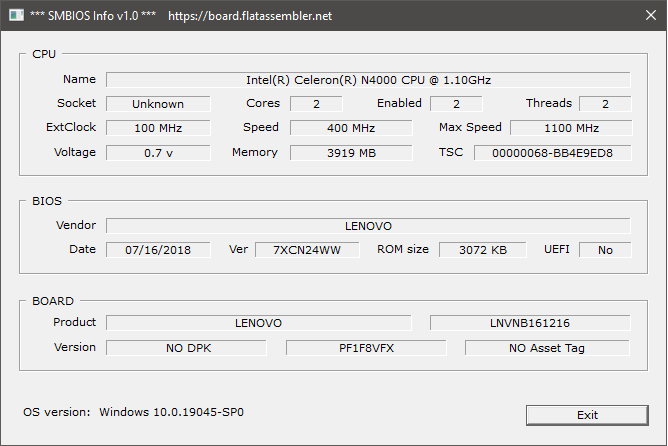This screenshot has width=668, height=446.
Task: Click the 'Speed' label beside 400 MHz
Action: (x=261, y=127)
